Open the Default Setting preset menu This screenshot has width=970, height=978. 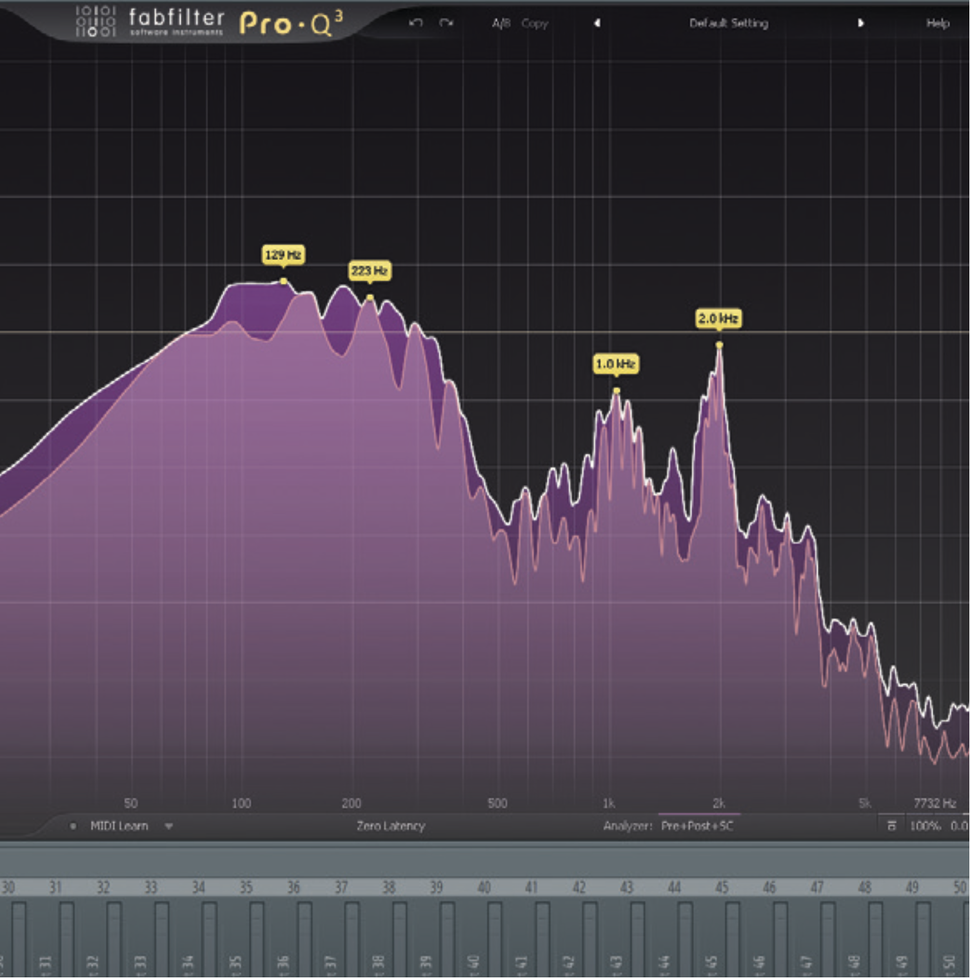729,23
